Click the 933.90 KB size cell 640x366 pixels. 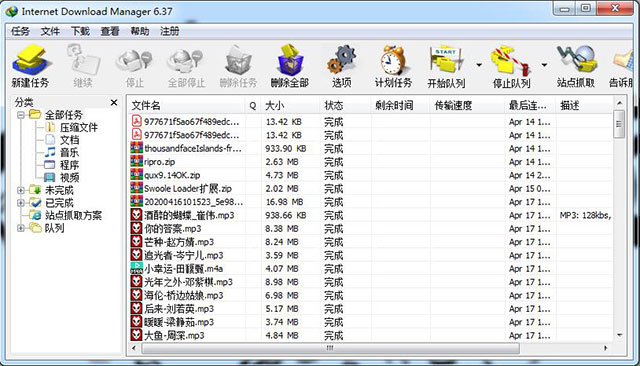pyautogui.click(x=286, y=149)
